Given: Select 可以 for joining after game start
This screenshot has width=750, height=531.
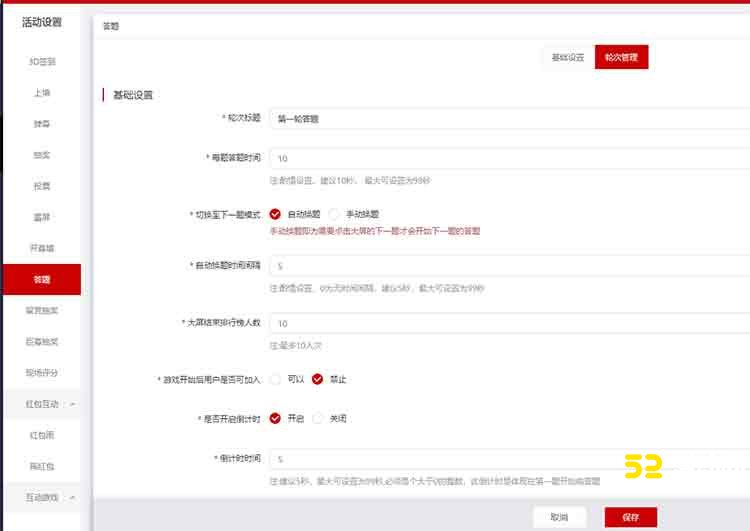Looking at the screenshot, I should (x=275, y=379).
